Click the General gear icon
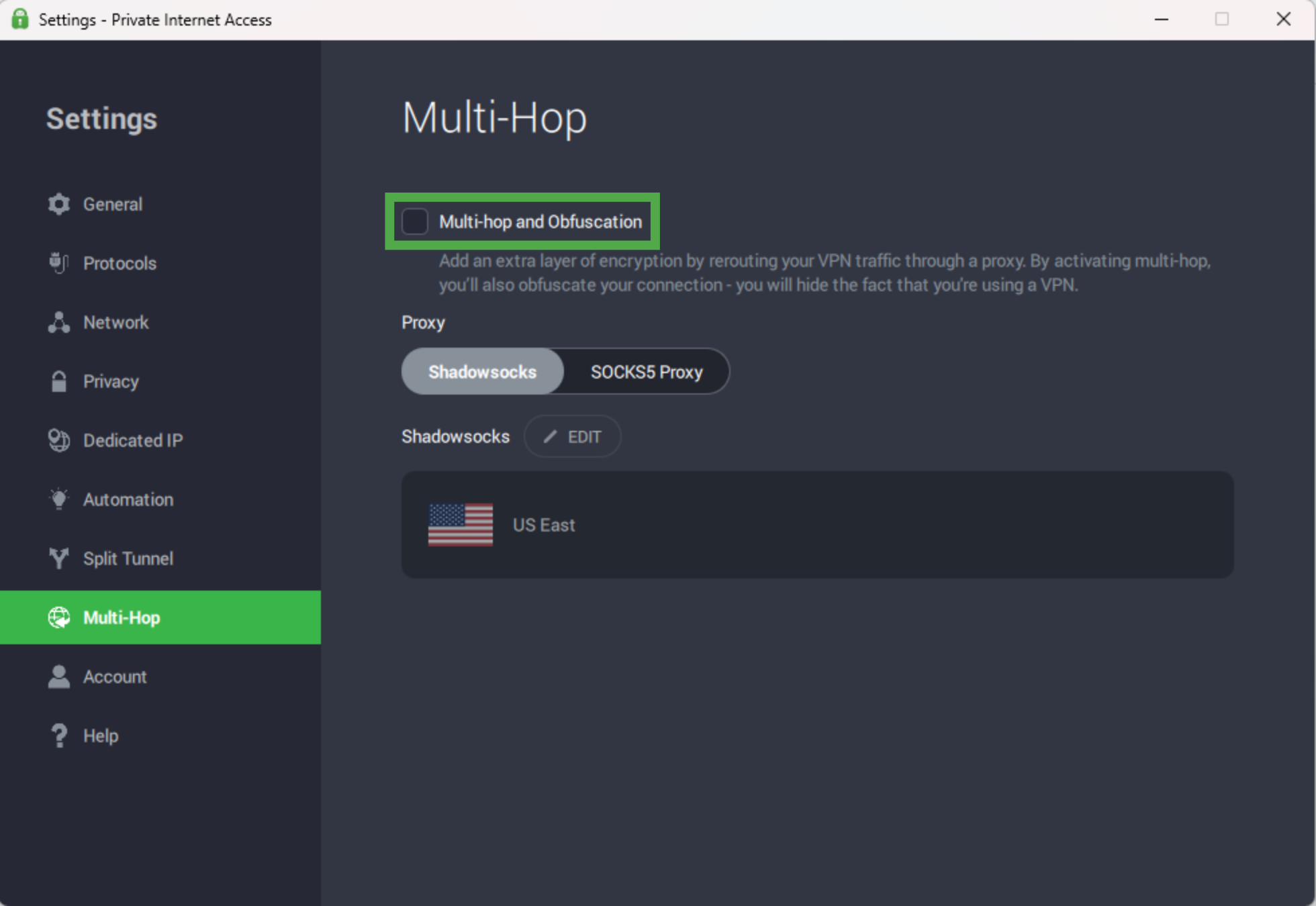The image size is (1316, 906). [59, 204]
